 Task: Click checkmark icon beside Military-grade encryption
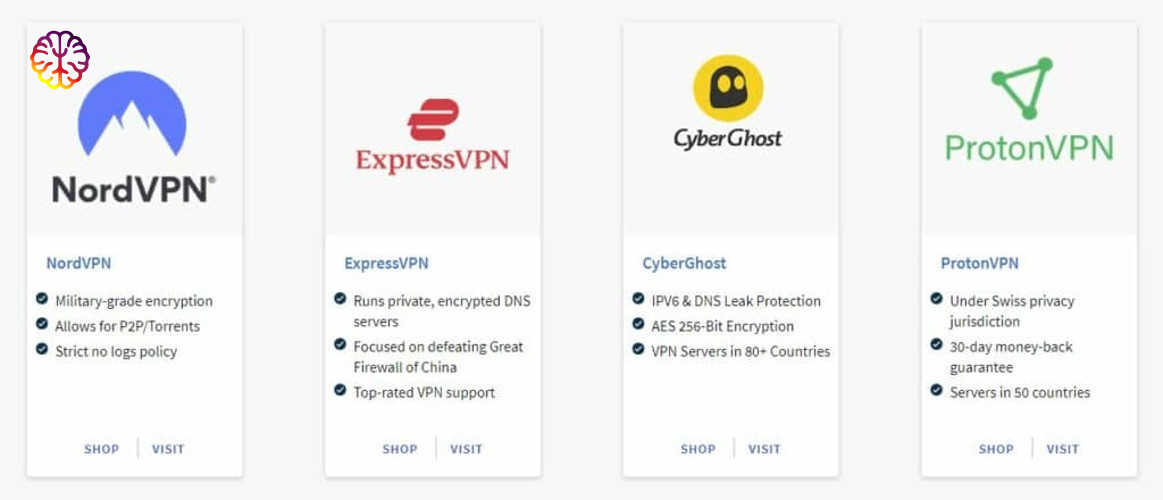coord(42,299)
